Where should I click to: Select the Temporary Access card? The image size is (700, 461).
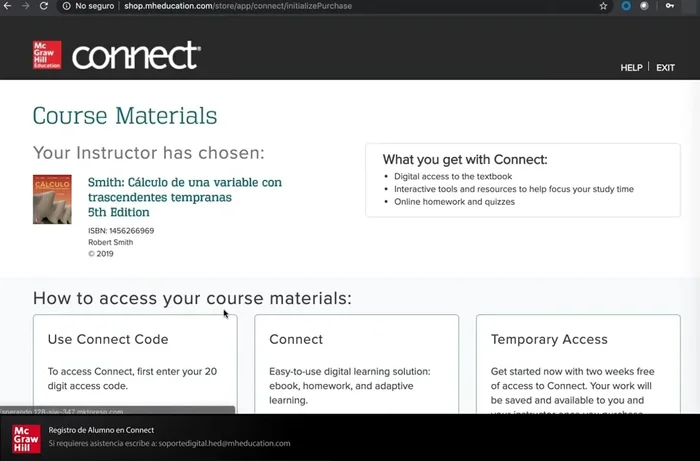(x=577, y=365)
